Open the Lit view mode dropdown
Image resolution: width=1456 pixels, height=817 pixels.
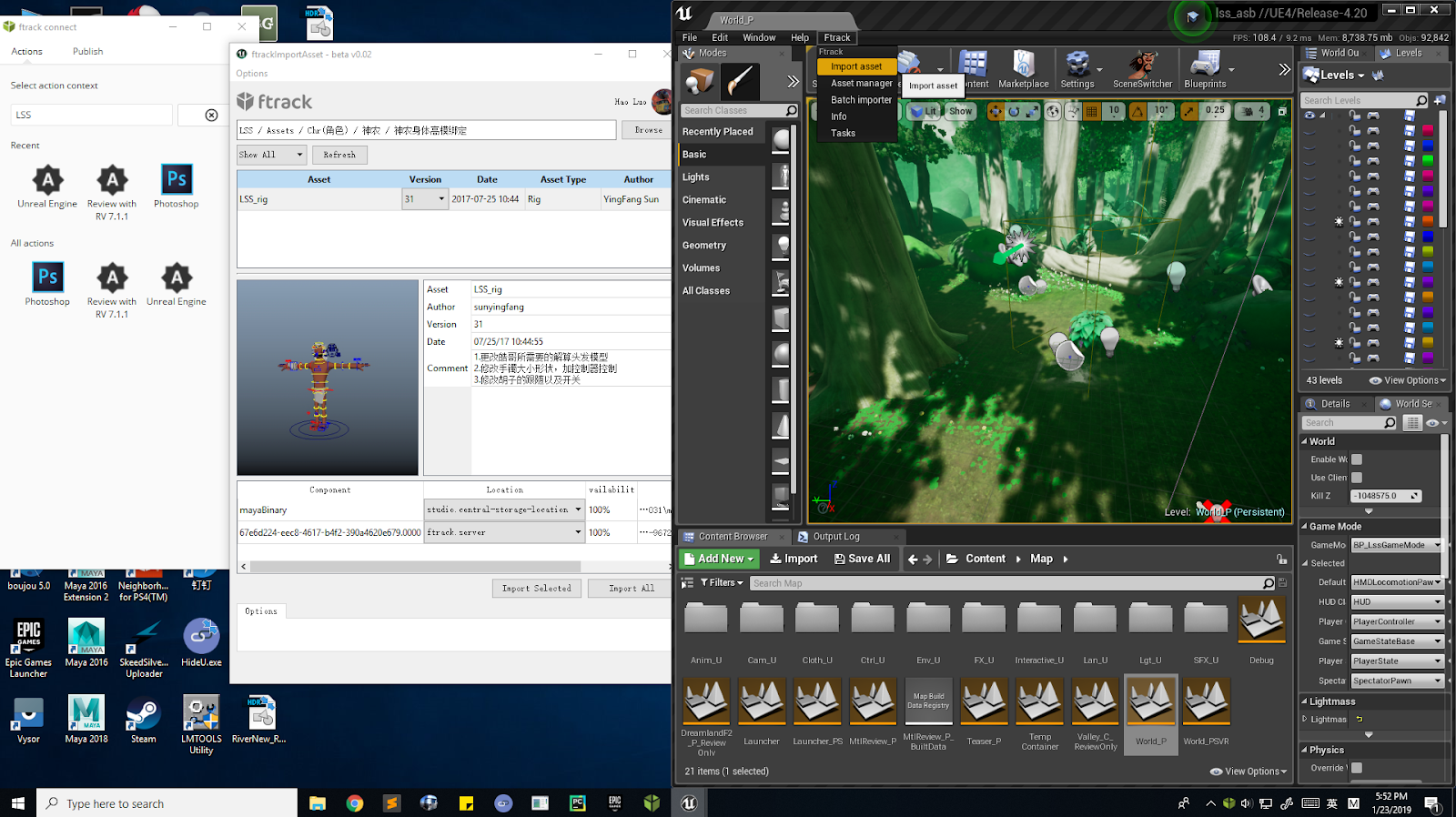(925, 111)
